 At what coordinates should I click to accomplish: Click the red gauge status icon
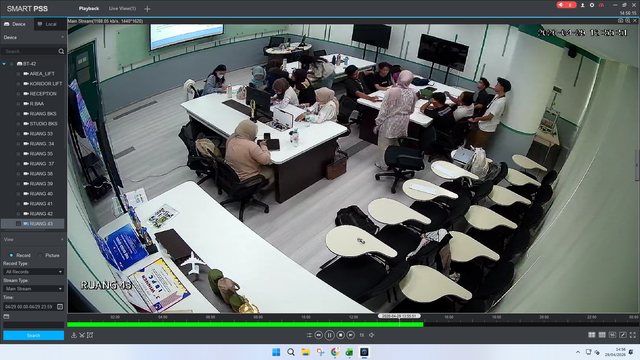pos(601,5)
